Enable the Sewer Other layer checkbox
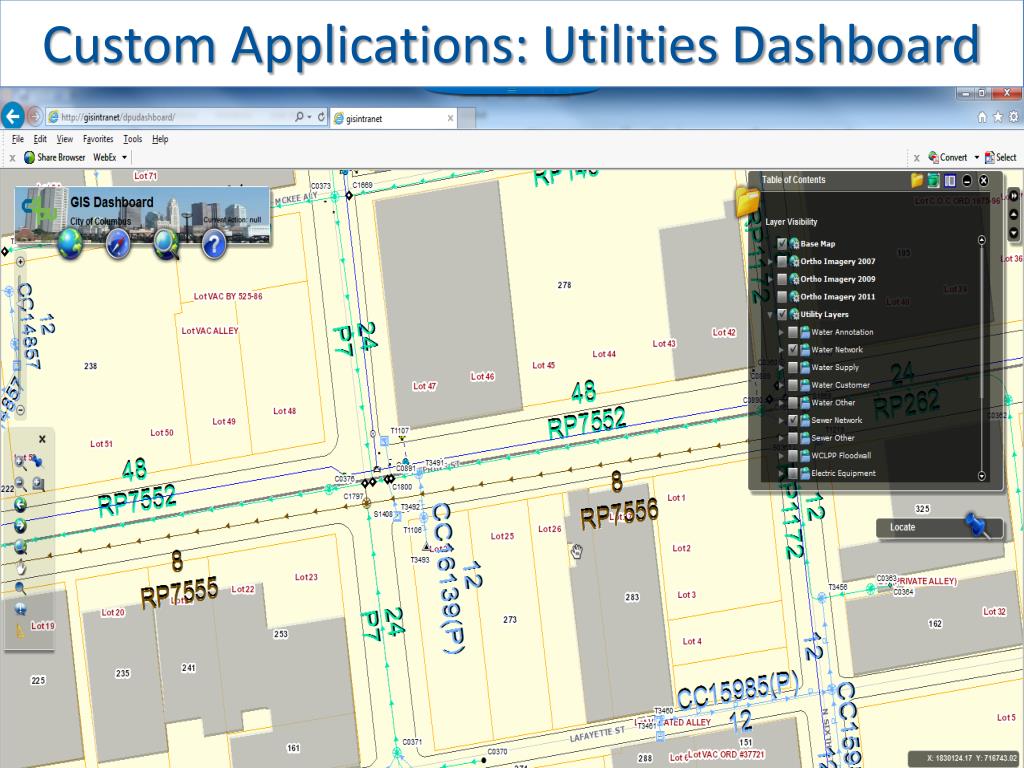Viewport: 1024px width, 768px height. (x=793, y=438)
